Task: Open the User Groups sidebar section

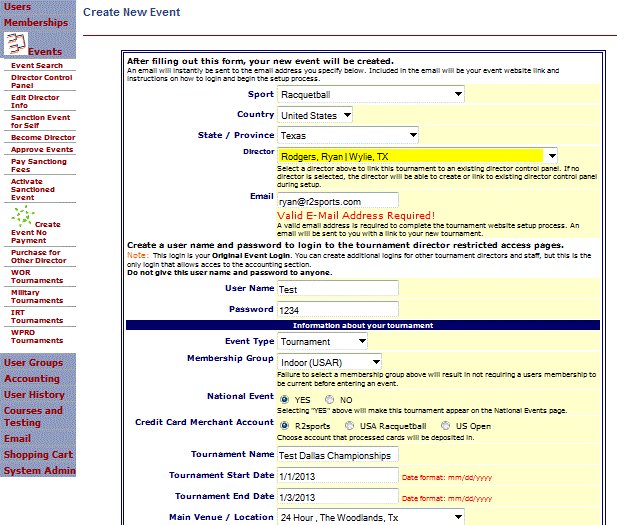Action: [33, 362]
